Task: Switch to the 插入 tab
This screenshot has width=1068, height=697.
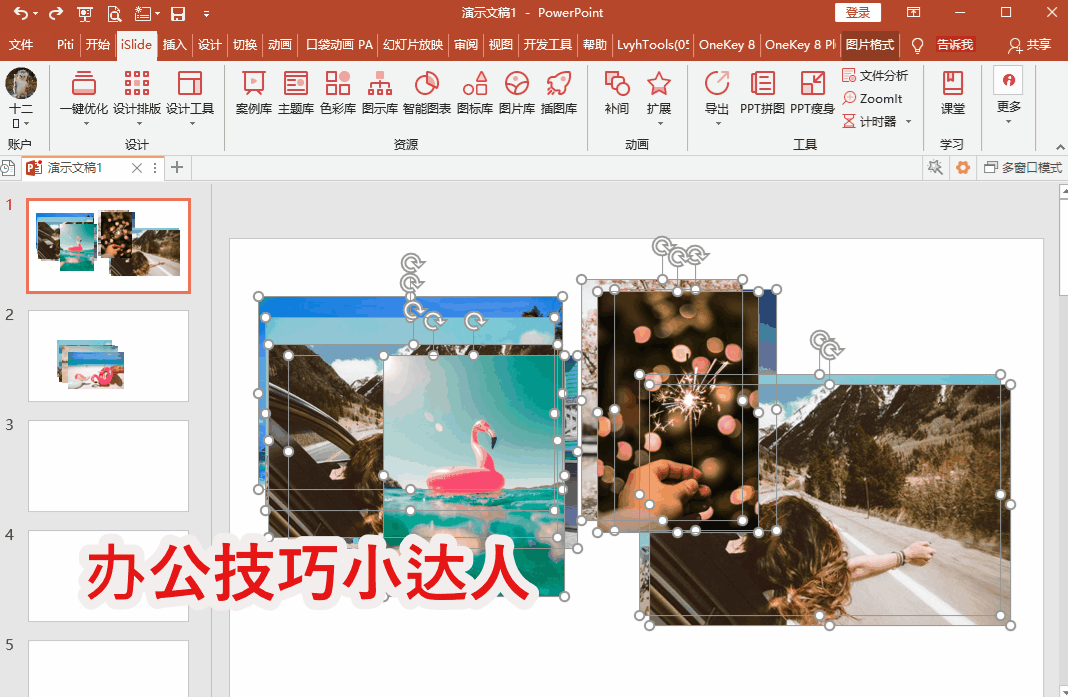Action: (174, 44)
